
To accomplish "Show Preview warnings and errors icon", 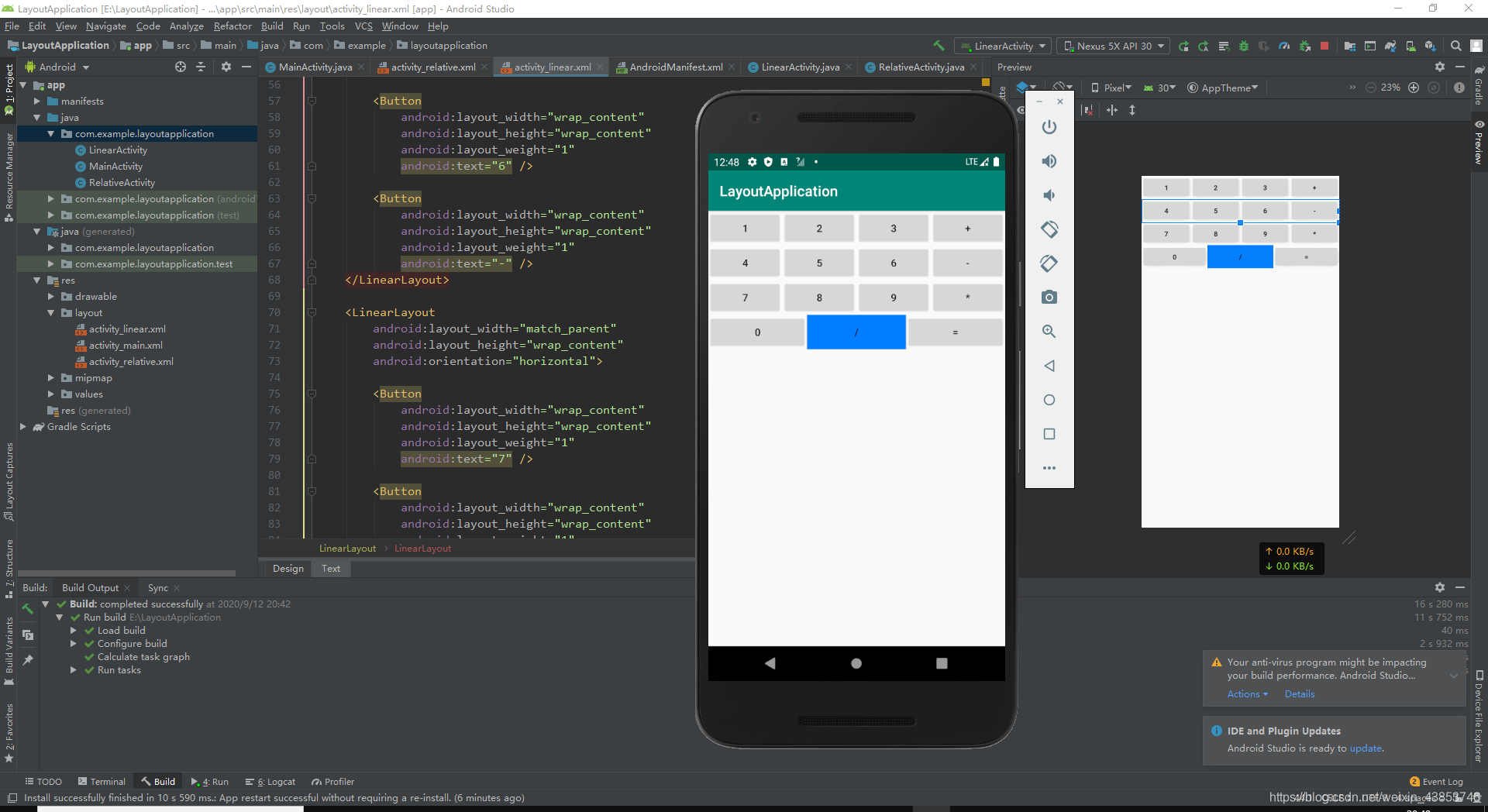I will pos(1459,88).
